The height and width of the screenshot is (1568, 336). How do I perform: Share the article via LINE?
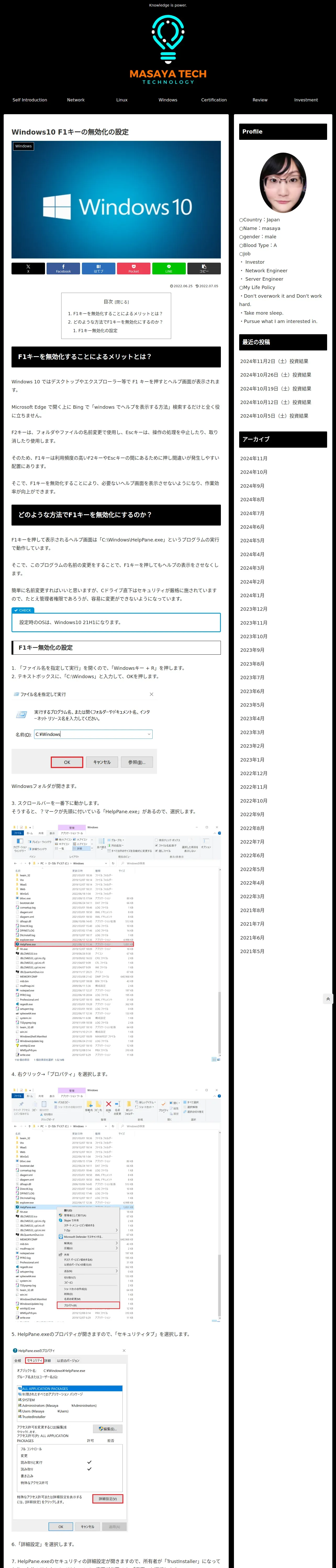[x=168, y=268]
